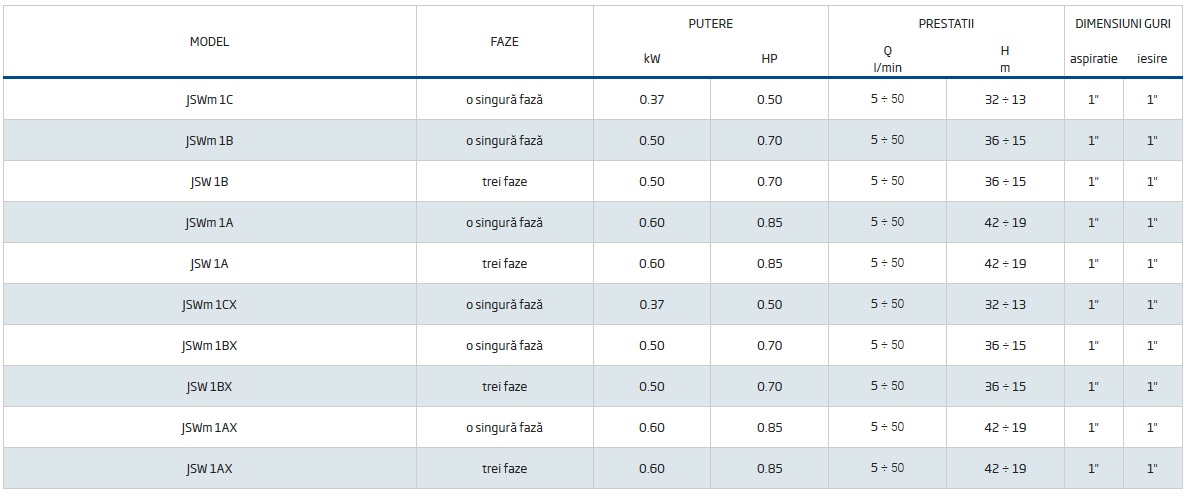Click the H m column header
1187x497 pixels.
(x=1005, y=59)
